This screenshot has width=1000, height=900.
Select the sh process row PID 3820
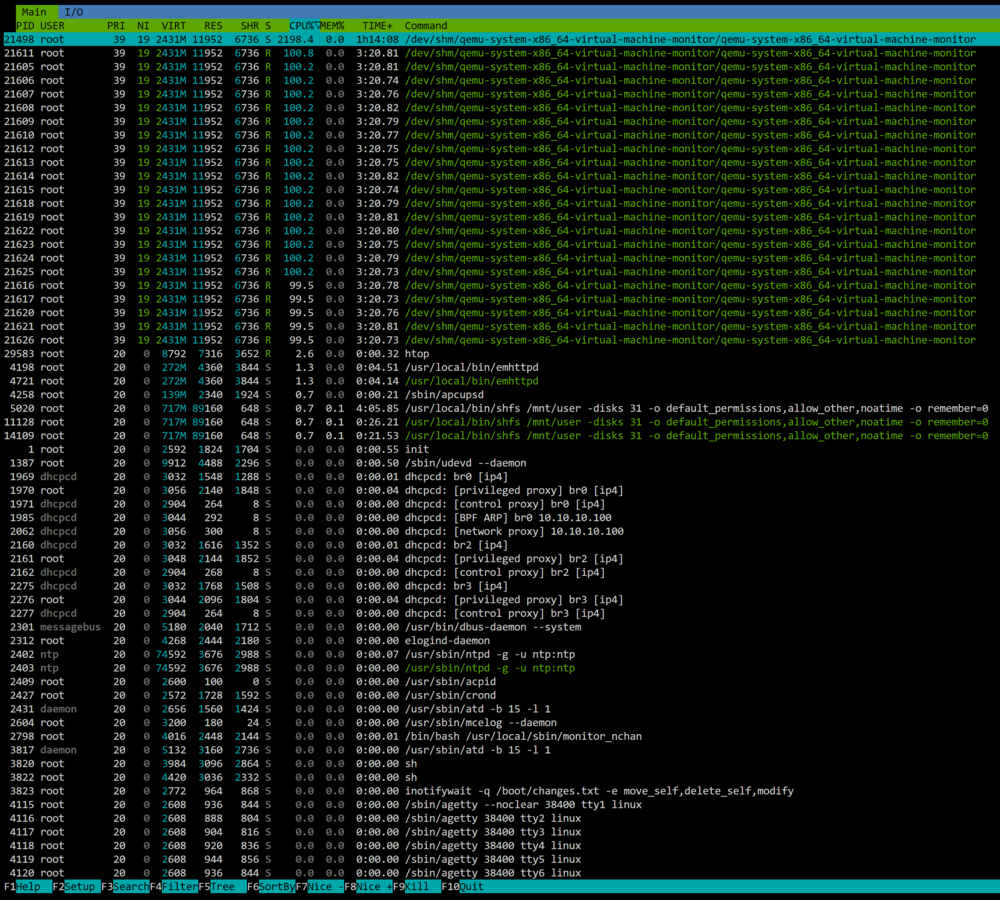(x=500, y=764)
